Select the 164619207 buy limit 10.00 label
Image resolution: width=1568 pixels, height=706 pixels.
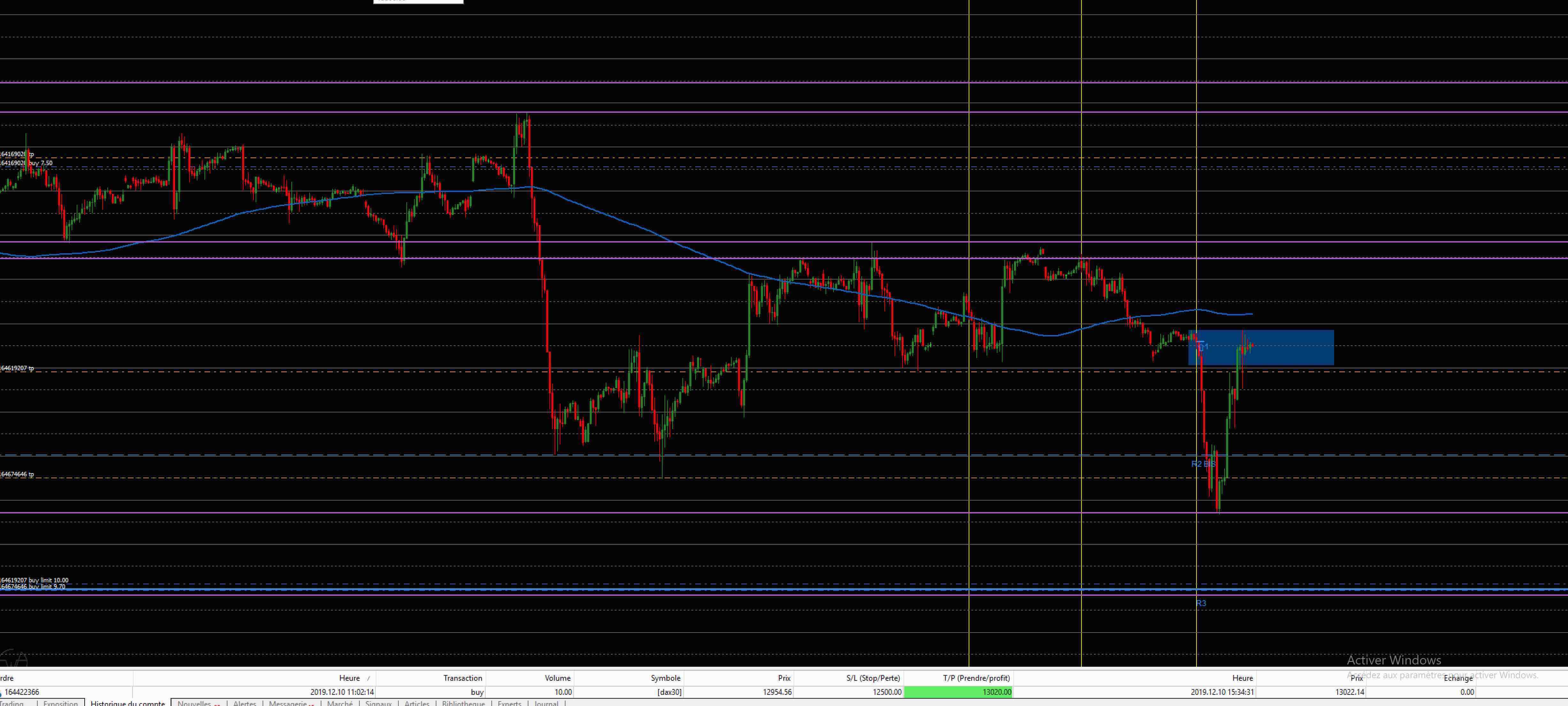pyautogui.click(x=34, y=580)
